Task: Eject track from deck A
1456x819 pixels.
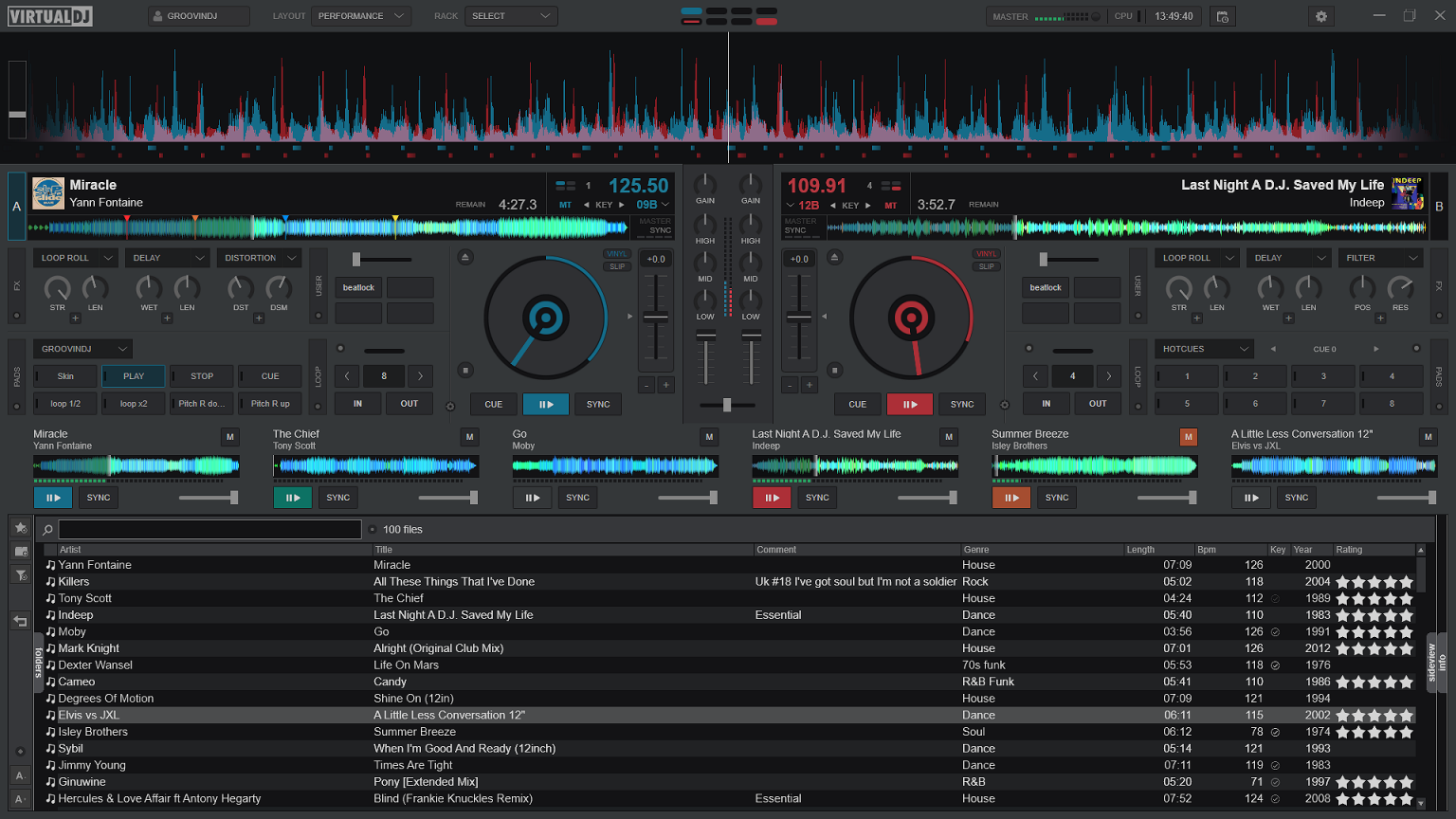Action: (464, 257)
